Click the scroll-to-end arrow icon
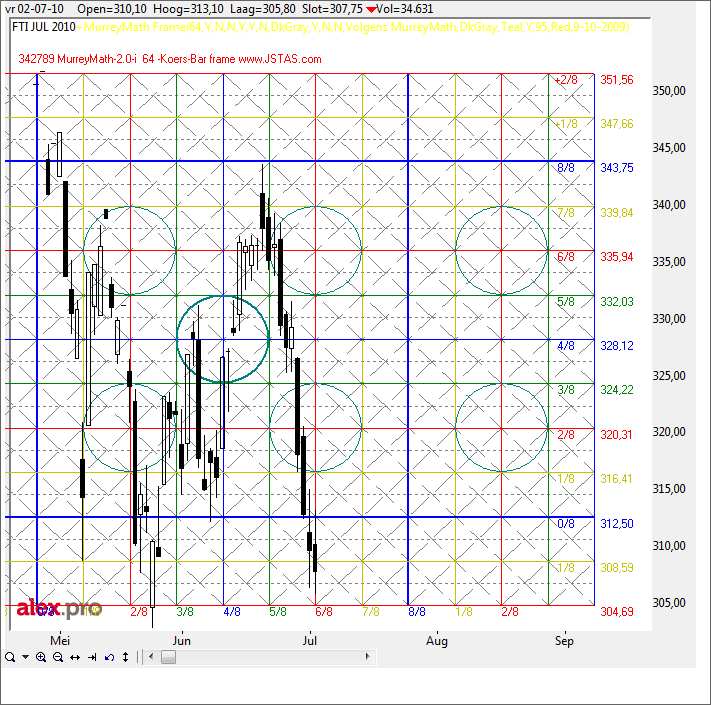Image resolution: width=711 pixels, height=705 pixels. [92, 657]
